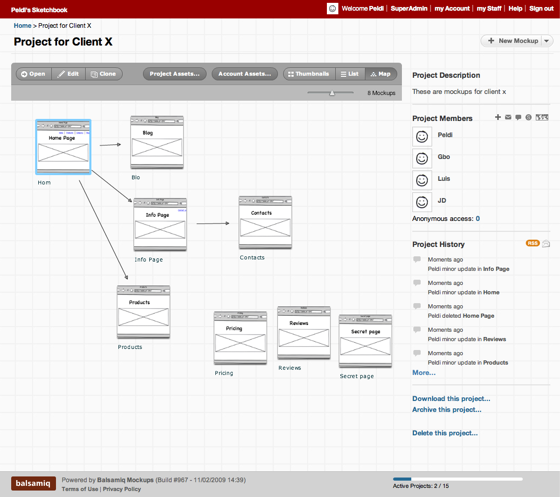Select the Contacts mockup thumbnail
Image resolution: width=560 pixels, height=497 pixels.
click(x=265, y=222)
